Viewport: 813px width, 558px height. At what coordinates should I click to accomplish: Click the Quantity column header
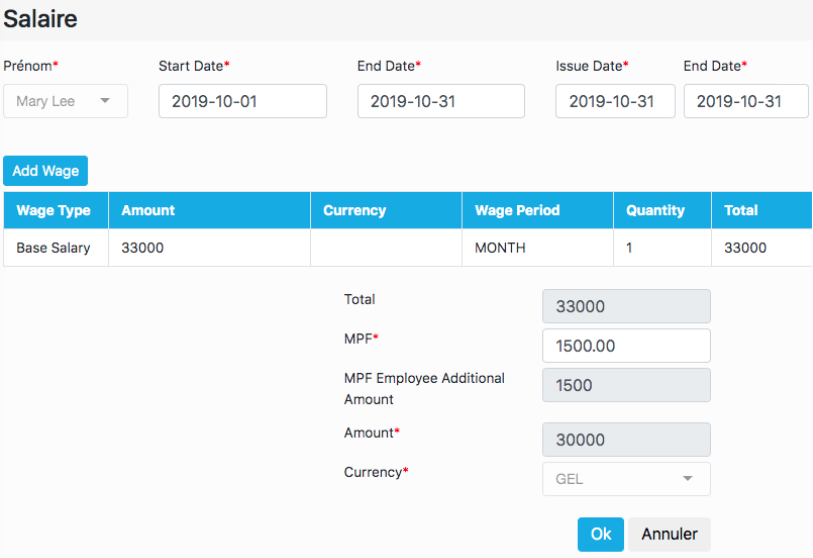(x=662, y=210)
